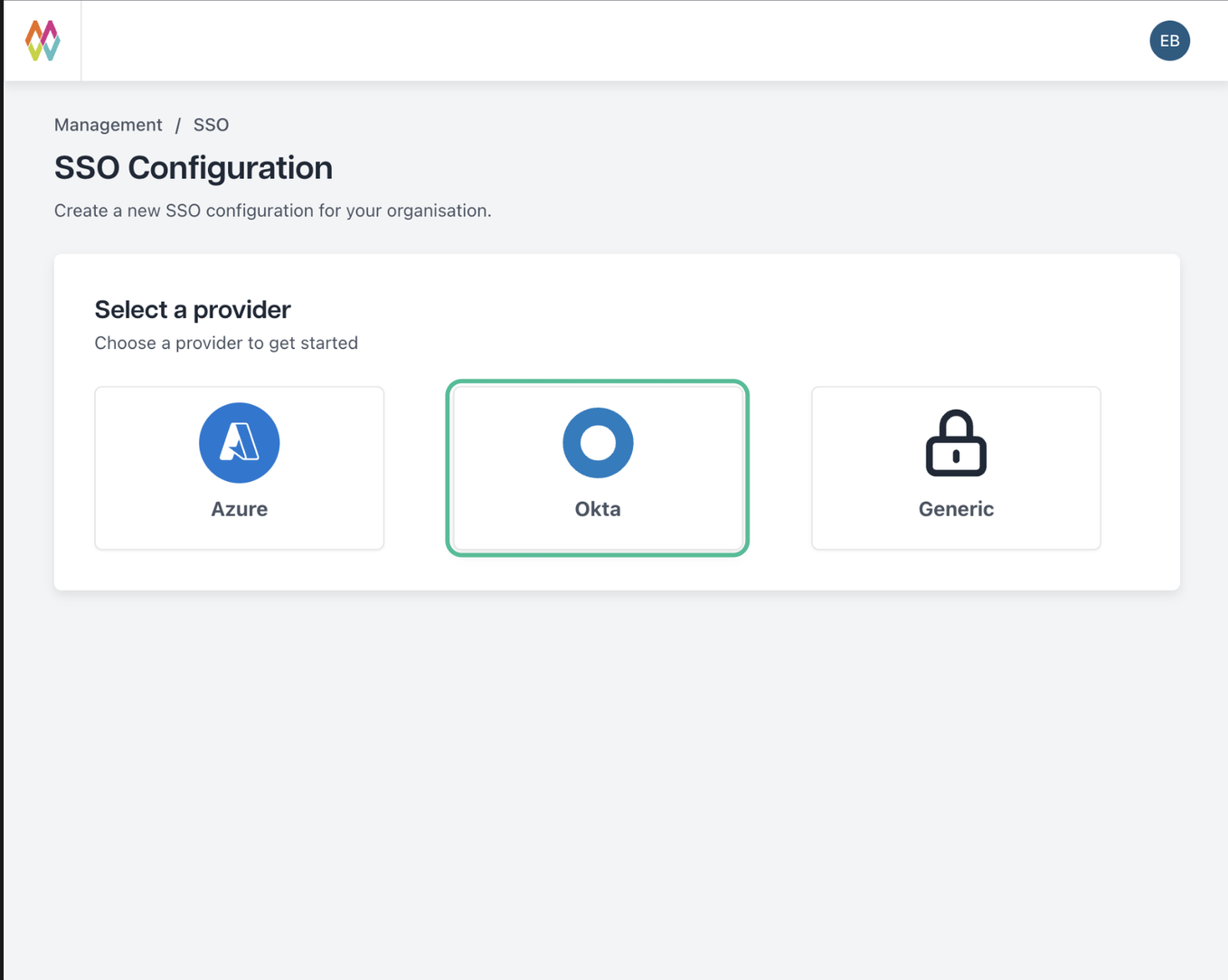
Task: Click the 'Select a provider' heading
Action: [193, 309]
